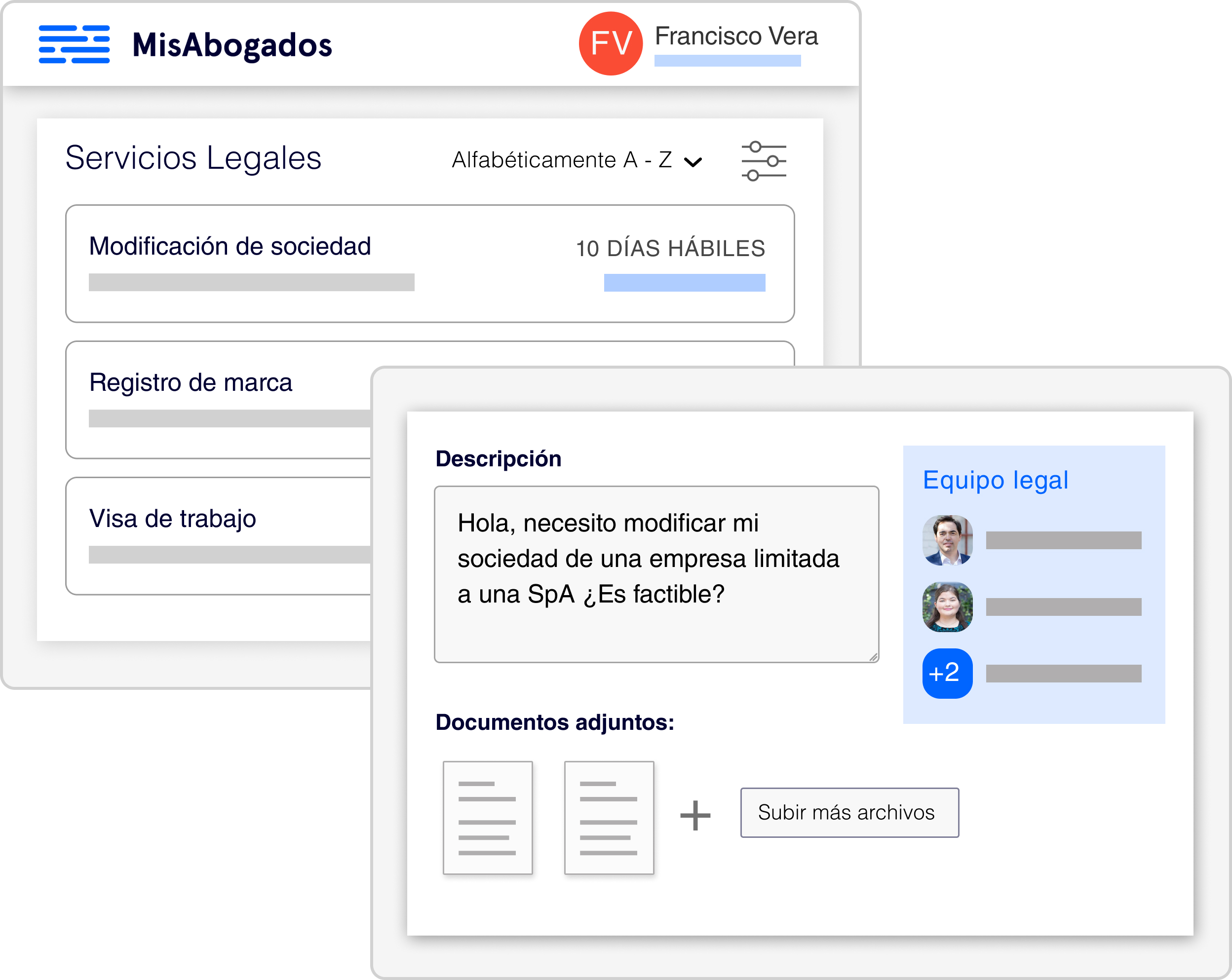Click the Francisco Vera name label
This screenshot has height=980, width=1232.
[x=737, y=36]
